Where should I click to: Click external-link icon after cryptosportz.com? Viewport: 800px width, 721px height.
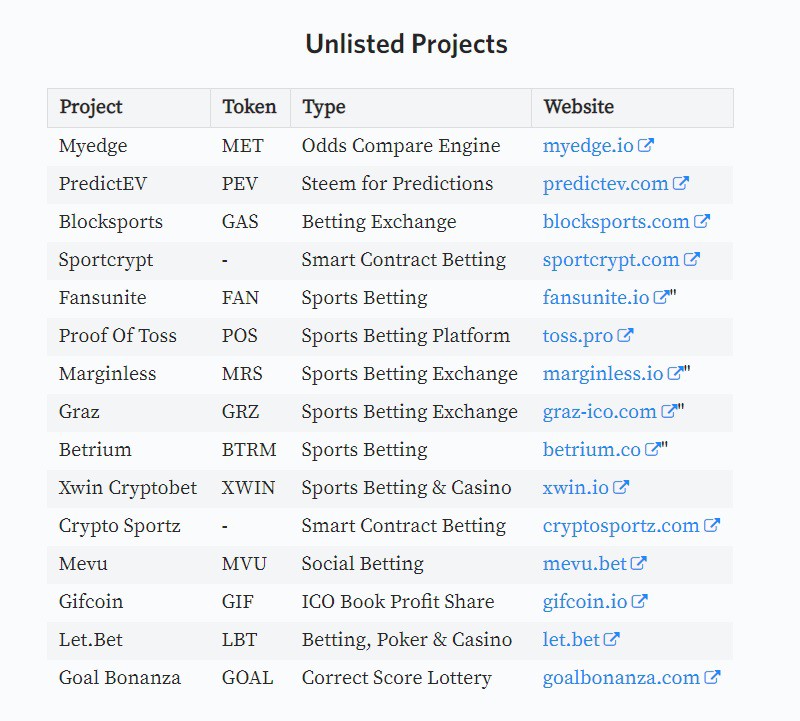[711, 525]
